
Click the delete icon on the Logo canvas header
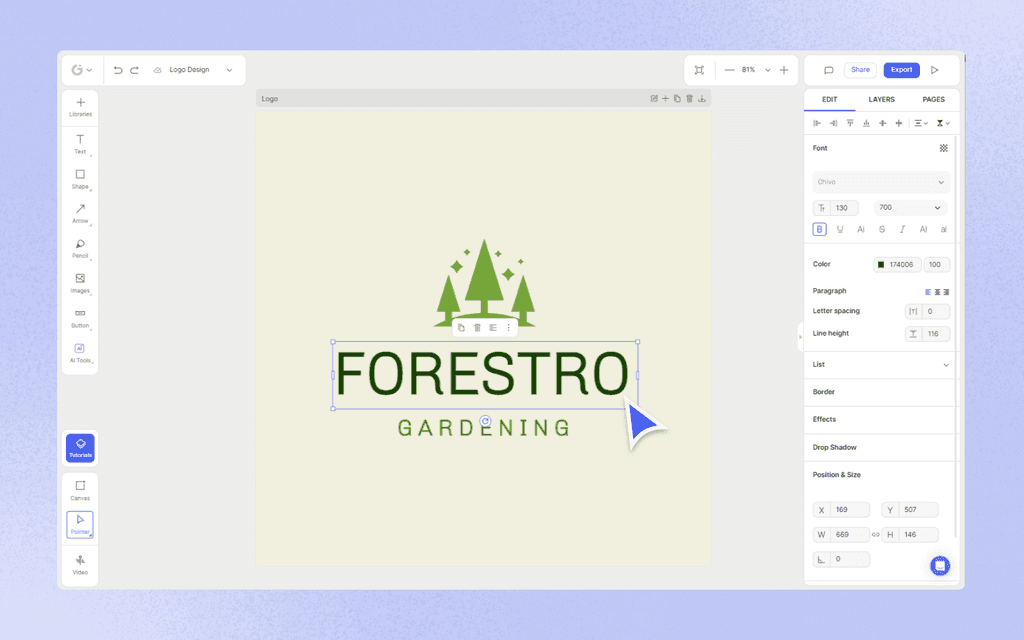coord(689,98)
